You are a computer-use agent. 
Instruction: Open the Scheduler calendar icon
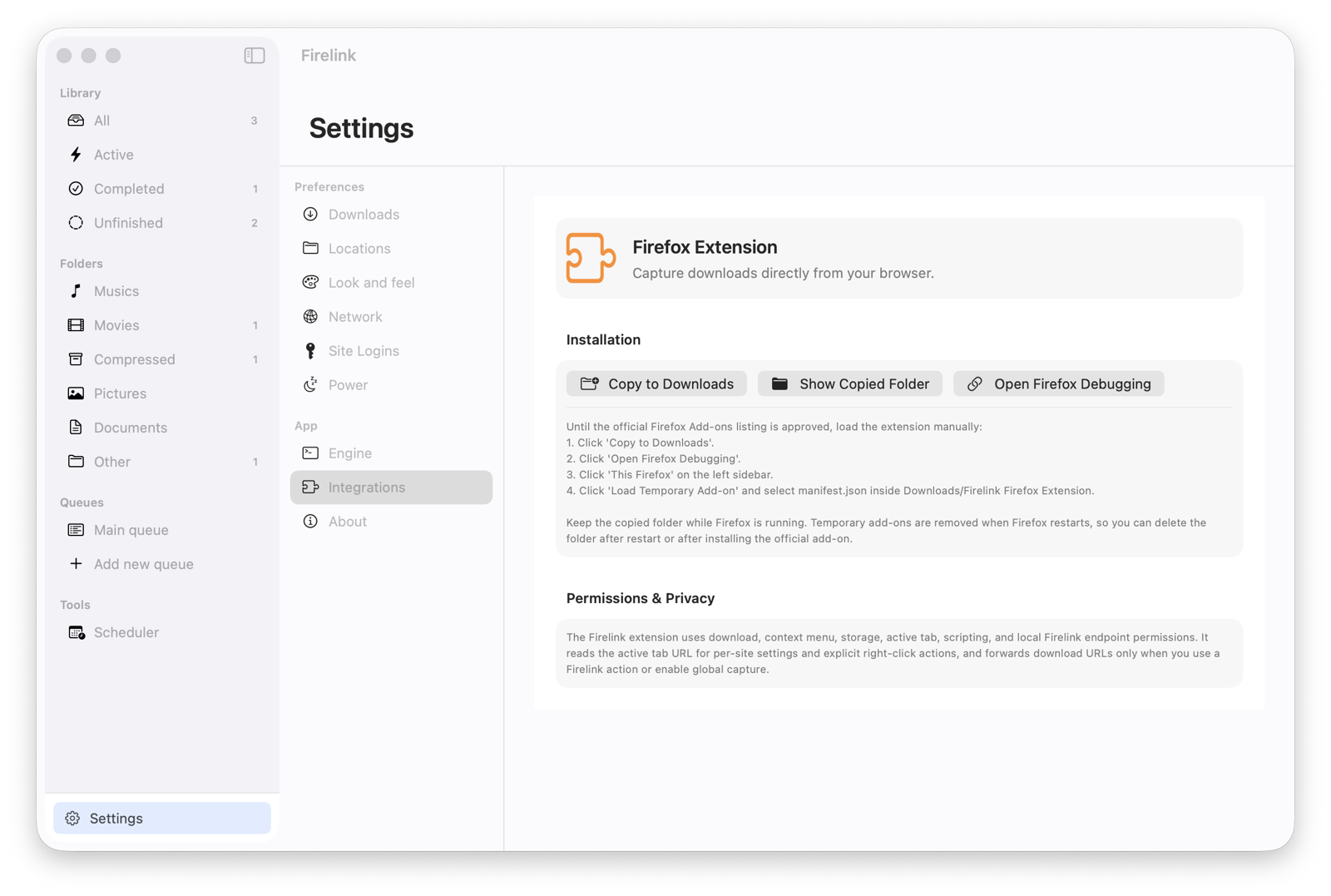(77, 633)
